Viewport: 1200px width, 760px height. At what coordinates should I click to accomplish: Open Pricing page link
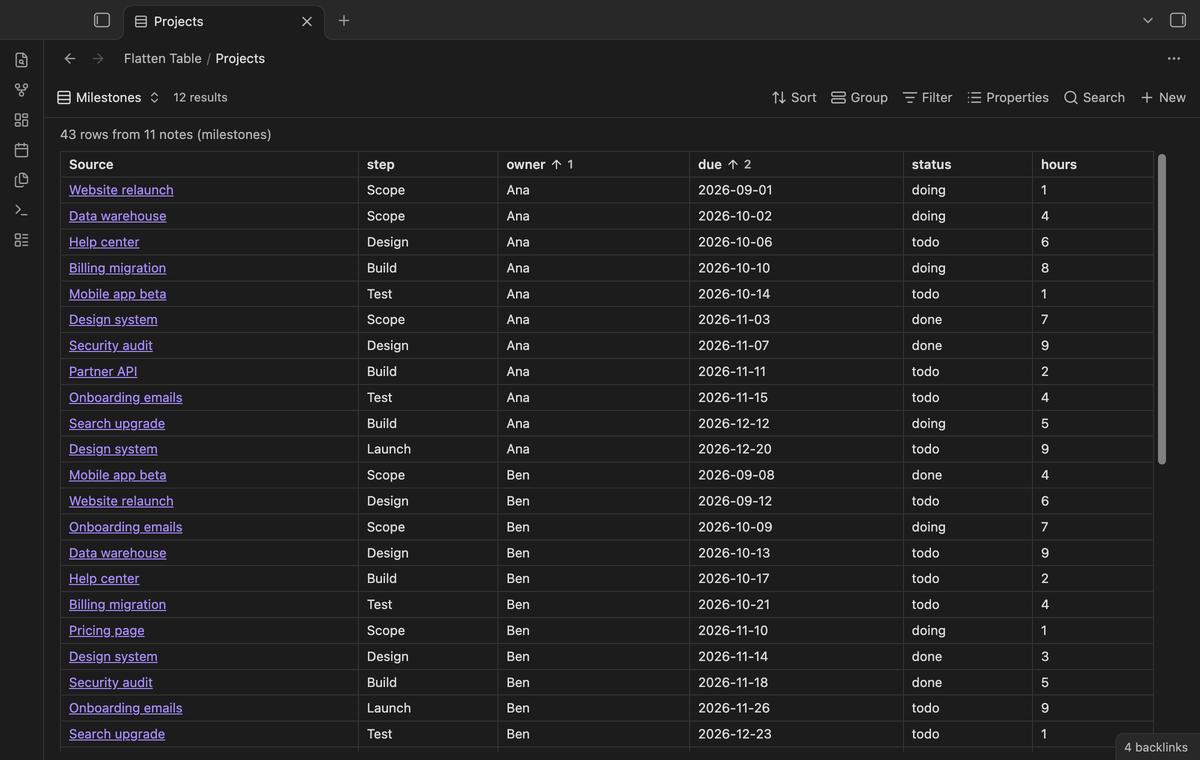107,630
